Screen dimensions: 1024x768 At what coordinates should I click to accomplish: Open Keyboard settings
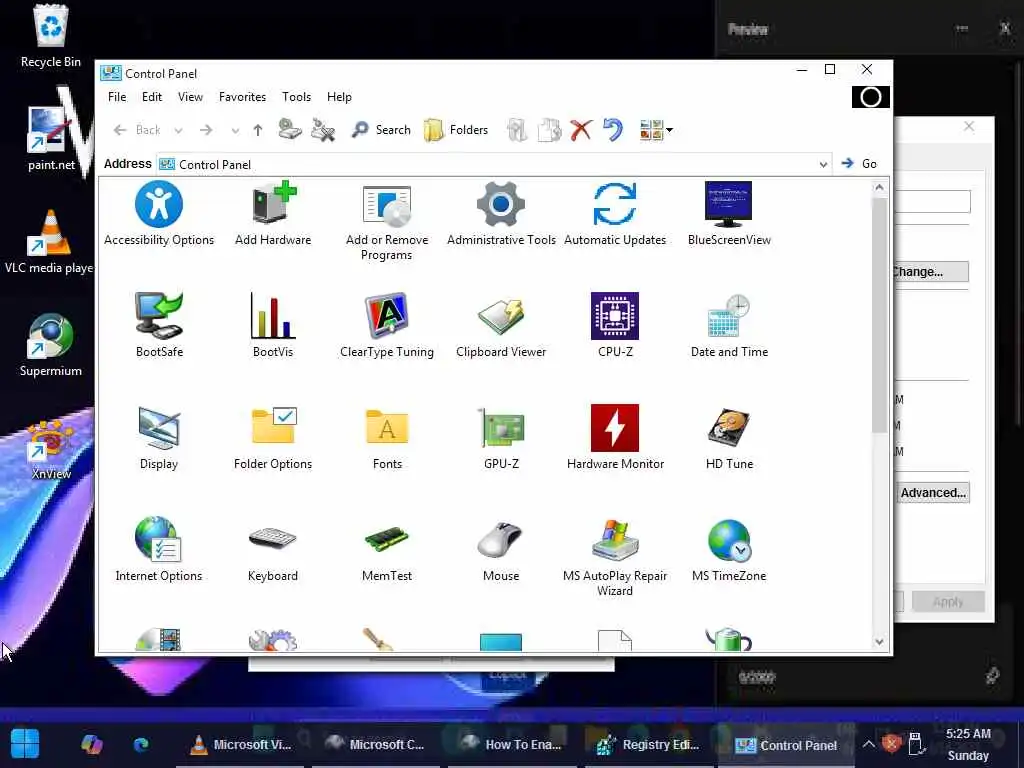click(x=273, y=549)
